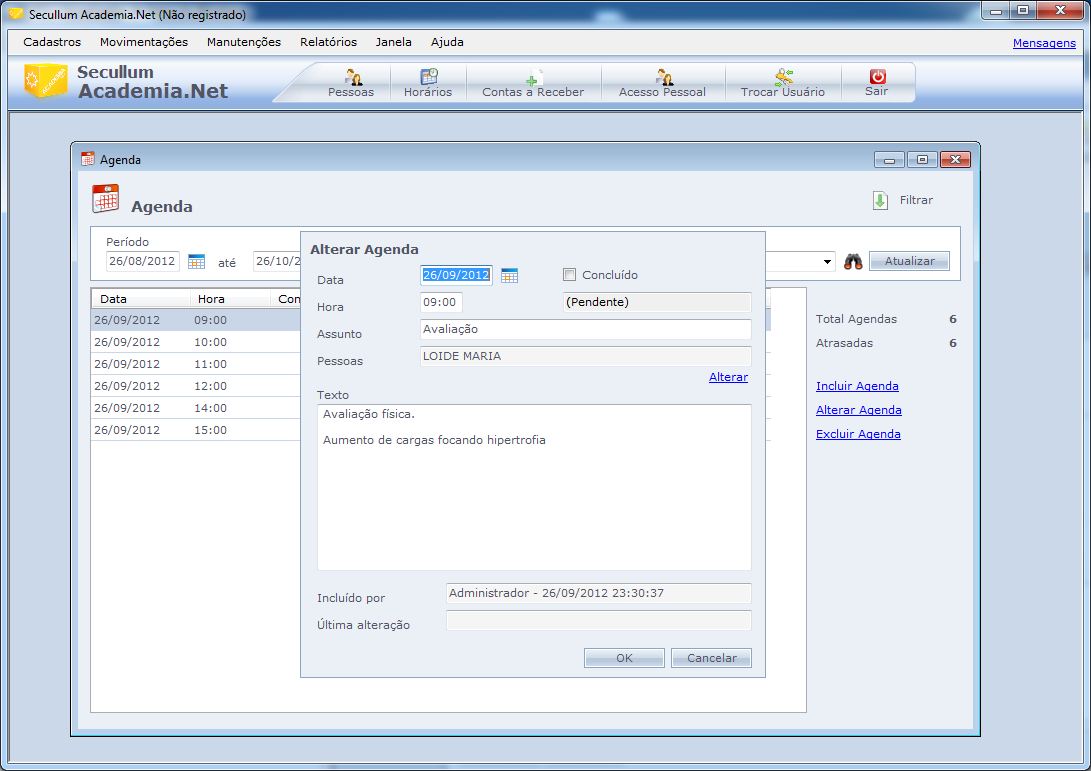The image size is (1091, 771).
Task: Click the Alterar link under Pessoas
Action: pyautogui.click(x=728, y=377)
